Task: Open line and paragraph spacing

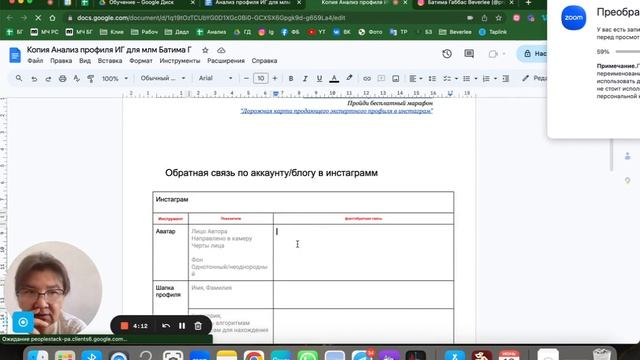Action: [x=432, y=78]
